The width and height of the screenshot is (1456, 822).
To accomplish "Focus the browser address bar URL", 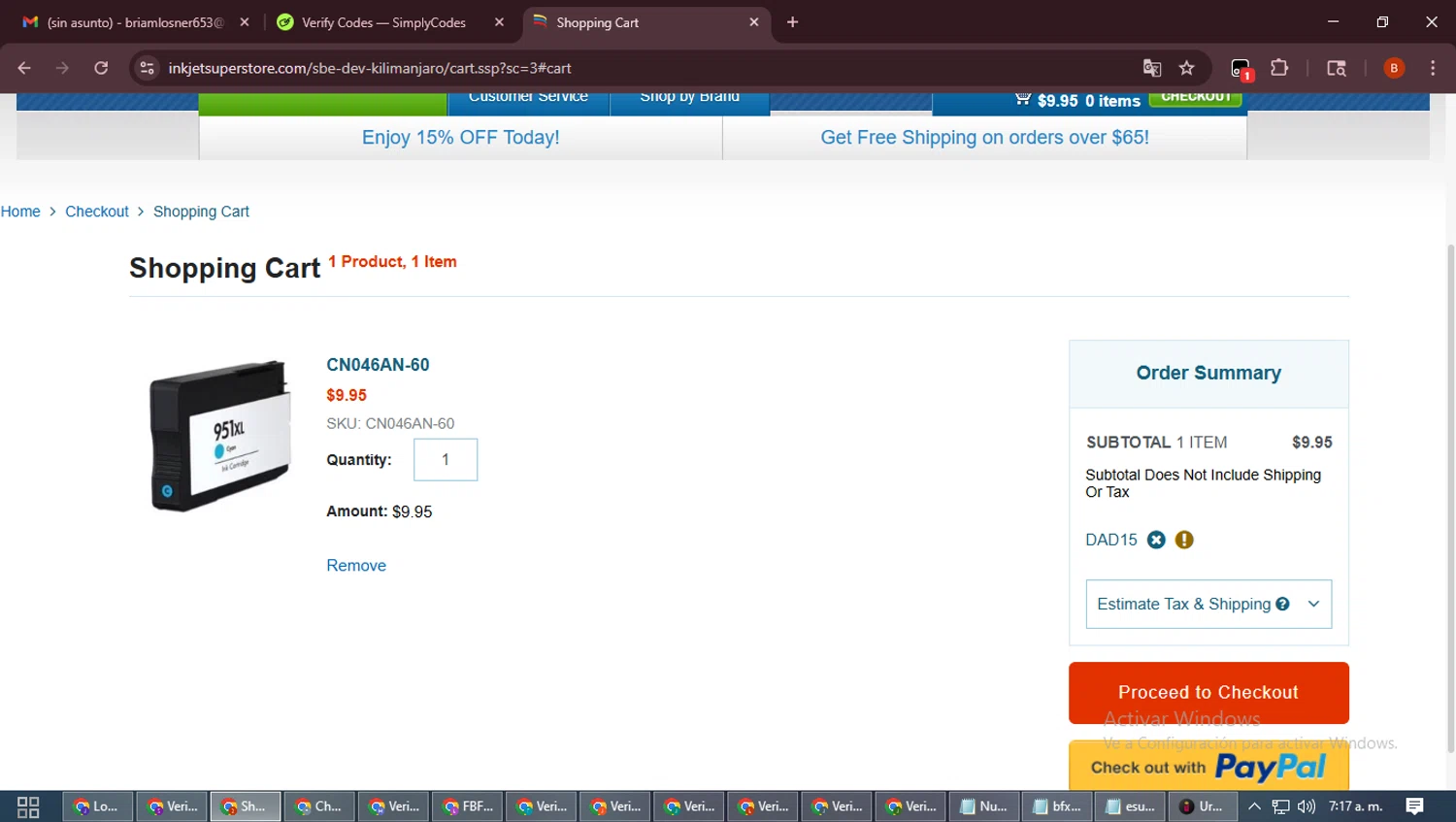I will (369, 68).
